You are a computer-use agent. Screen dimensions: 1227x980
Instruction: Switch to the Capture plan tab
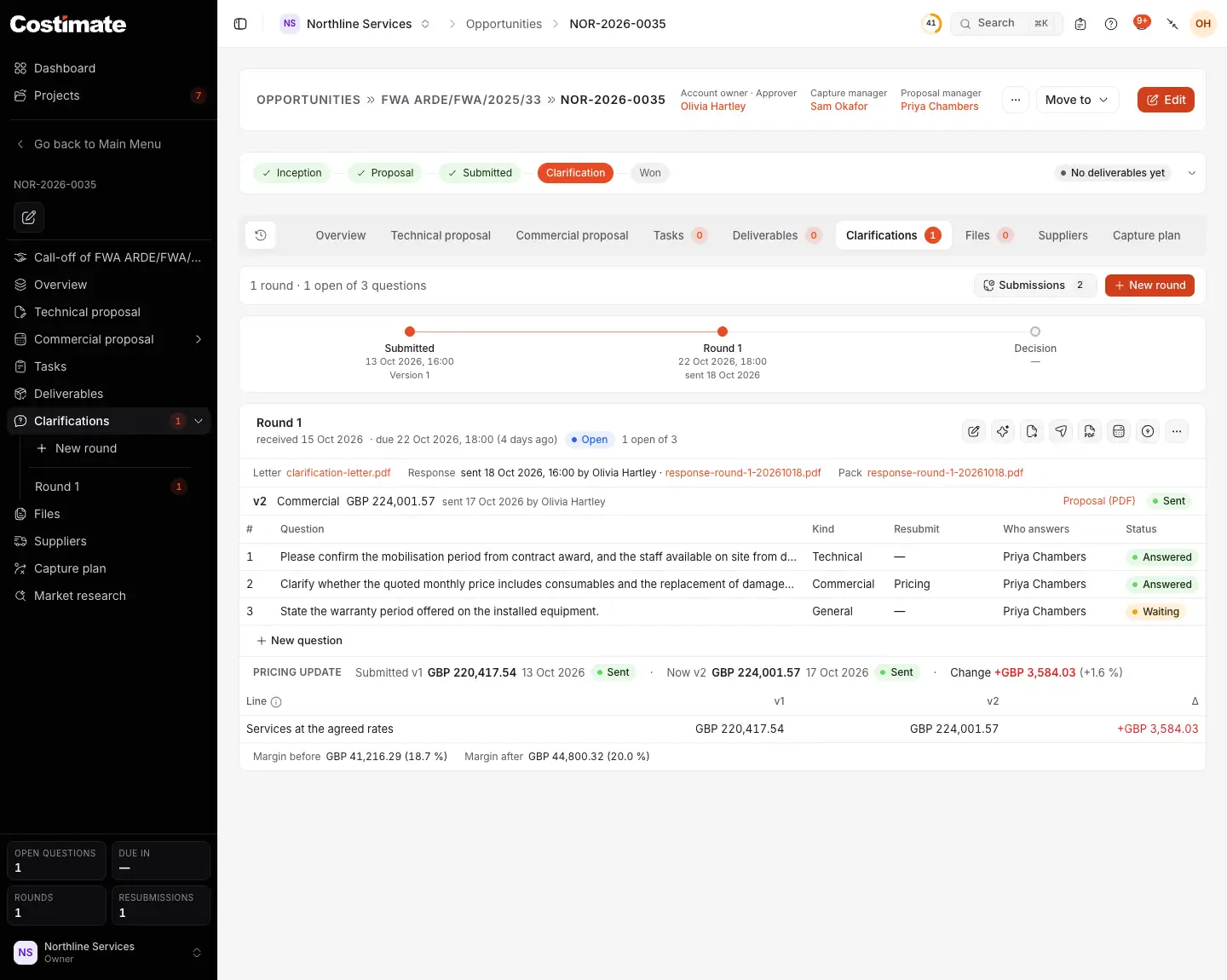(x=1146, y=235)
